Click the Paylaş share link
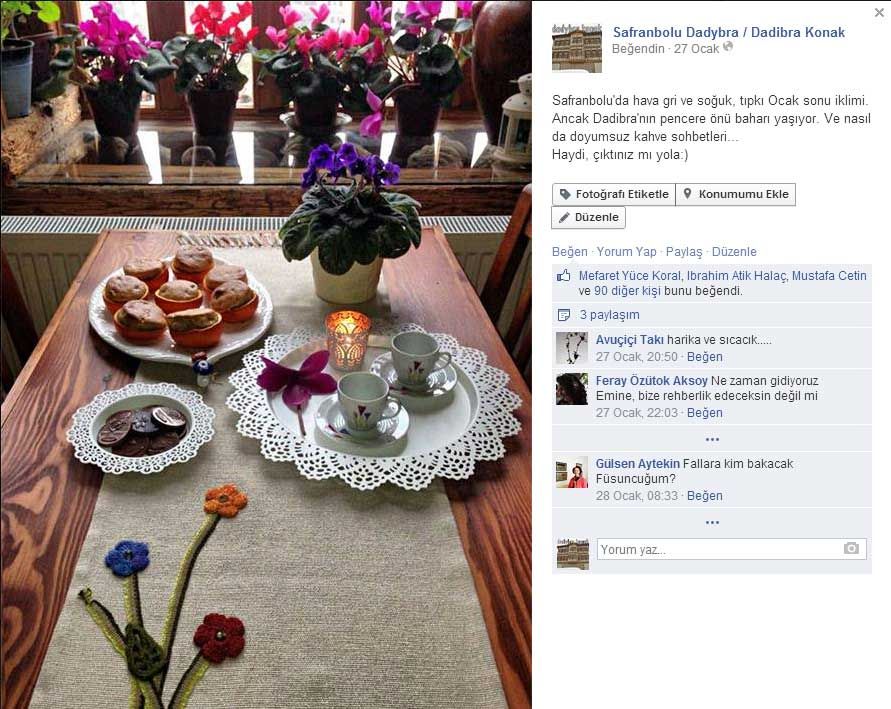891x709 pixels. (684, 252)
